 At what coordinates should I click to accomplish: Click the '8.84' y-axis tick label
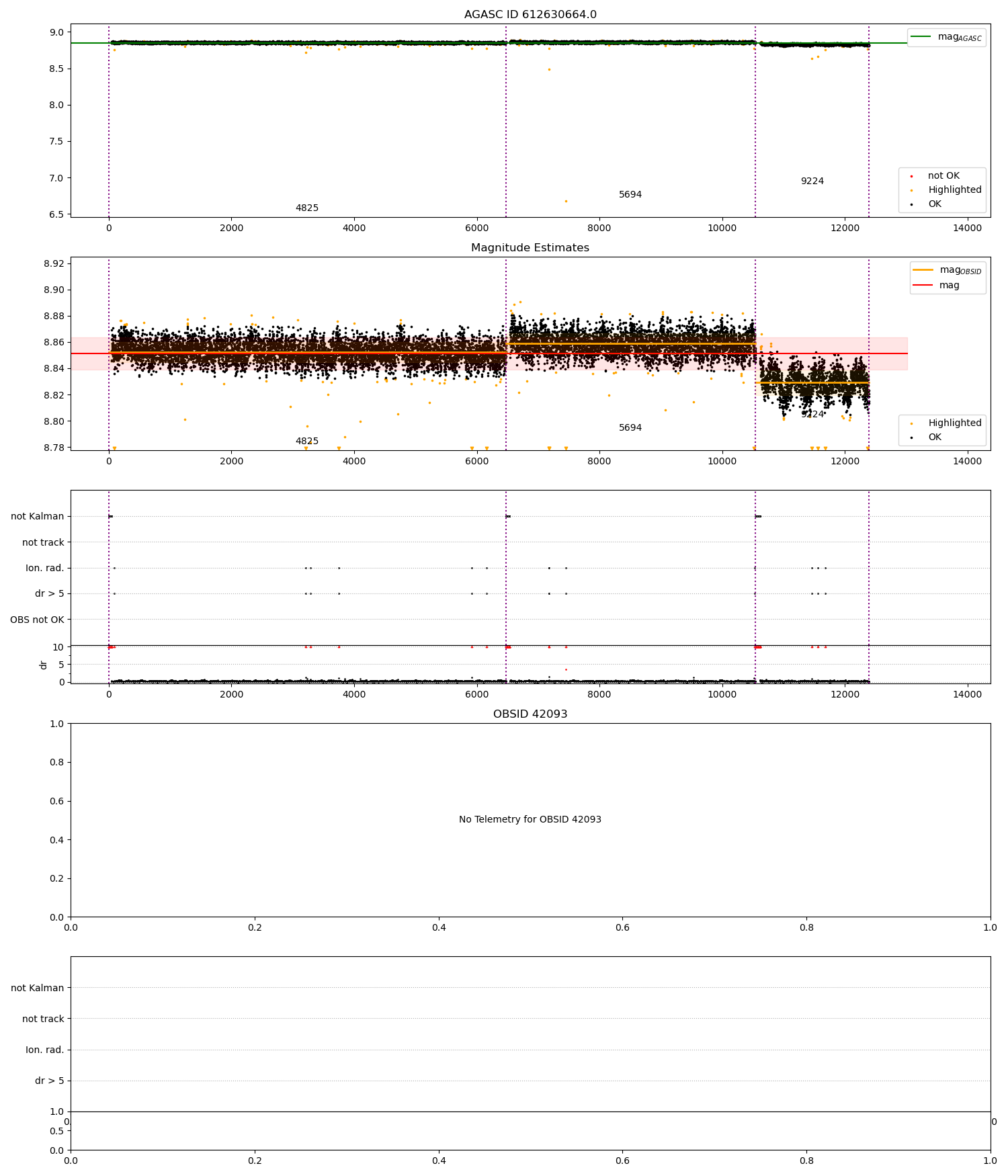[x=54, y=369]
